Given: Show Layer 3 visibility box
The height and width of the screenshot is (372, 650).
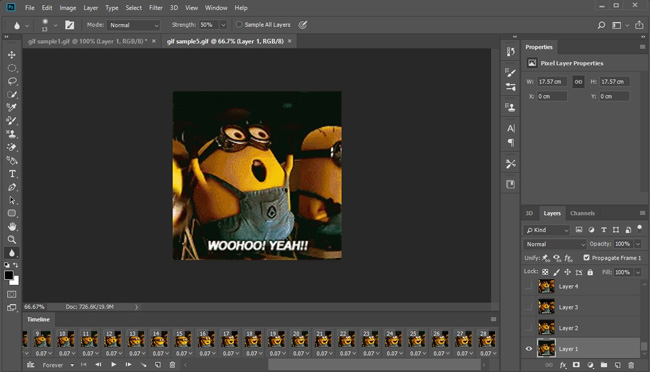Looking at the screenshot, I should pyautogui.click(x=529, y=307).
